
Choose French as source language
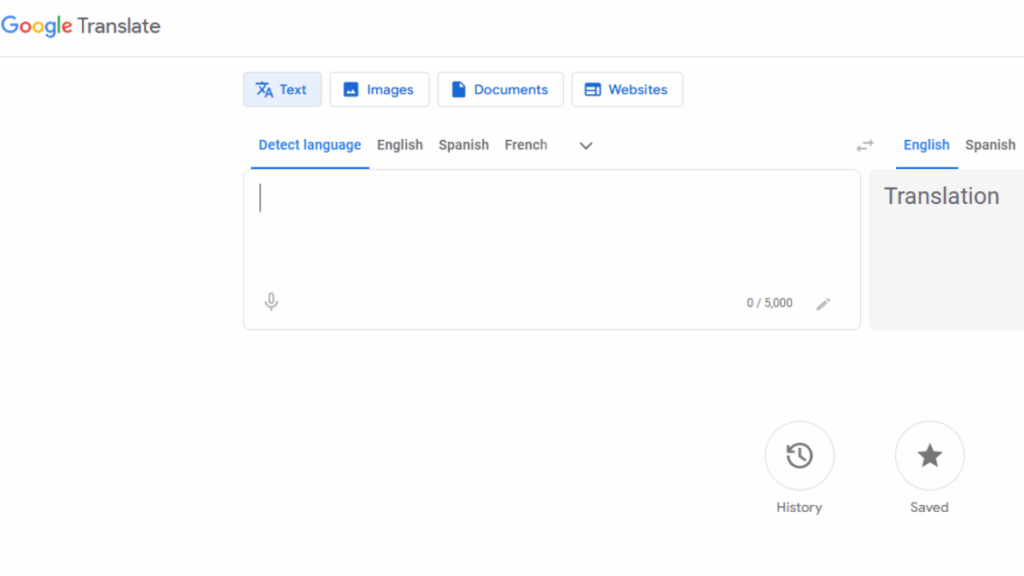pos(526,145)
